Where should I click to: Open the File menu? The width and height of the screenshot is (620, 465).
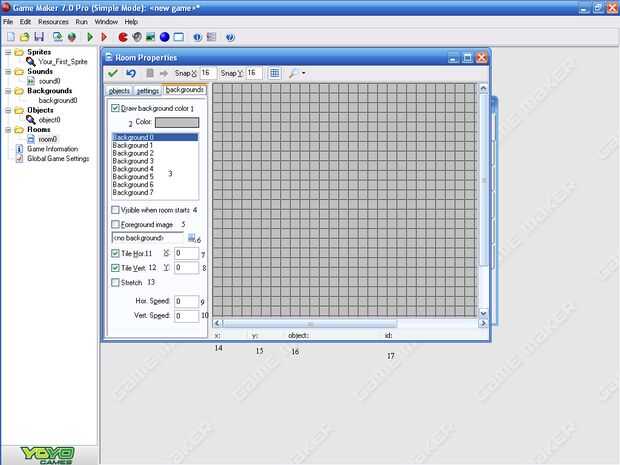pyautogui.click(x=8, y=22)
